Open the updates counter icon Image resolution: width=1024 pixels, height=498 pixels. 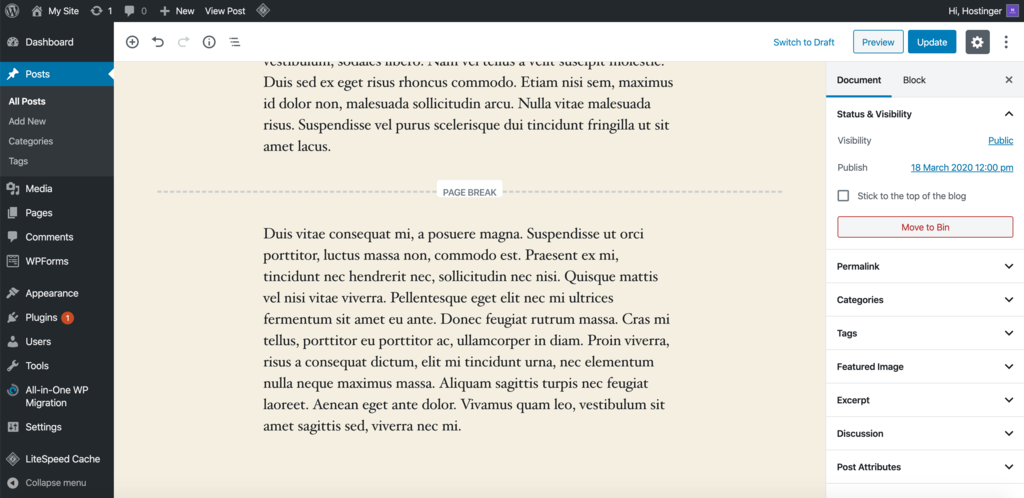(x=97, y=10)
